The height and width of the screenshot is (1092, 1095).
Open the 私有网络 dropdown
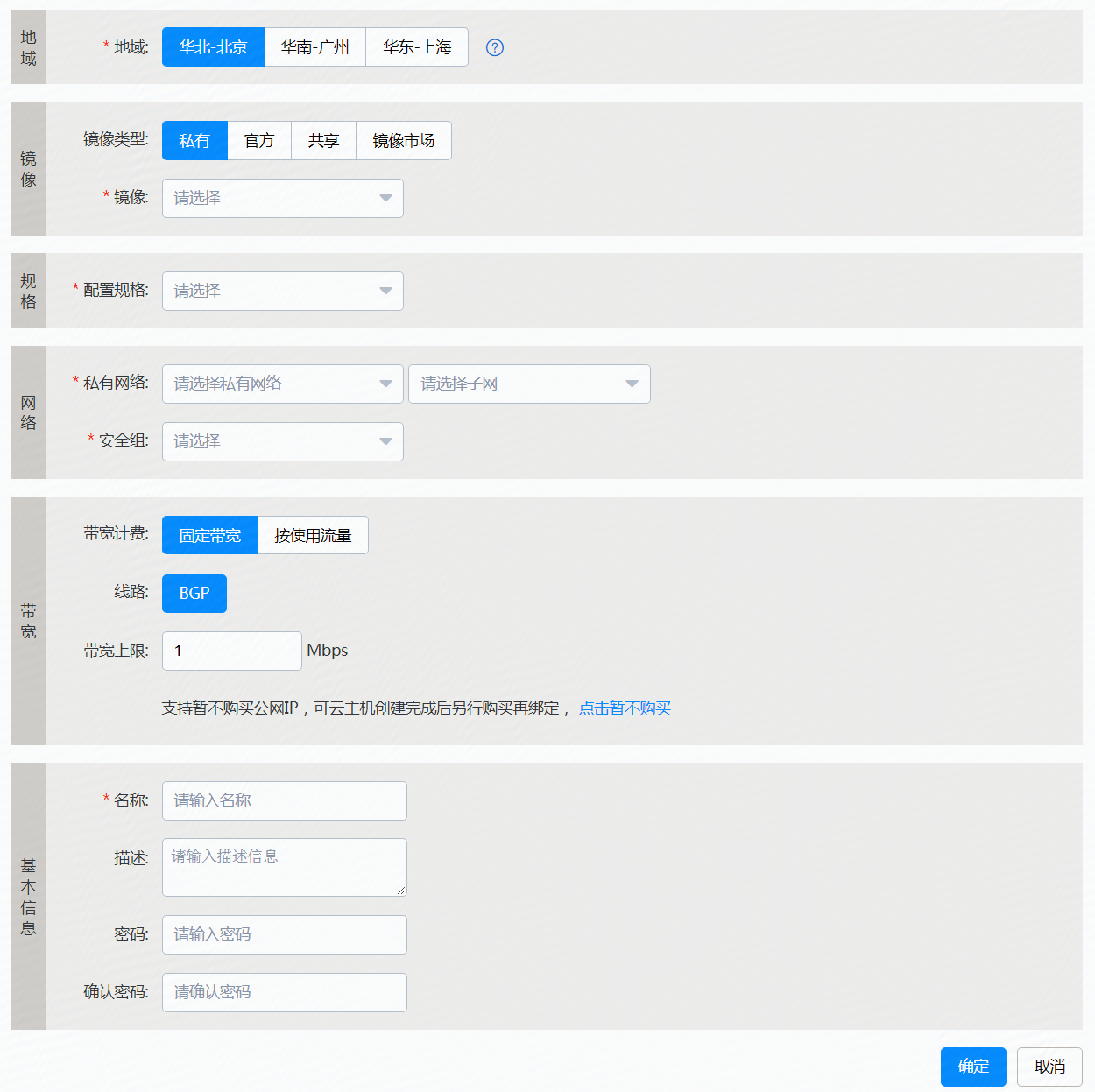(283, 384)
